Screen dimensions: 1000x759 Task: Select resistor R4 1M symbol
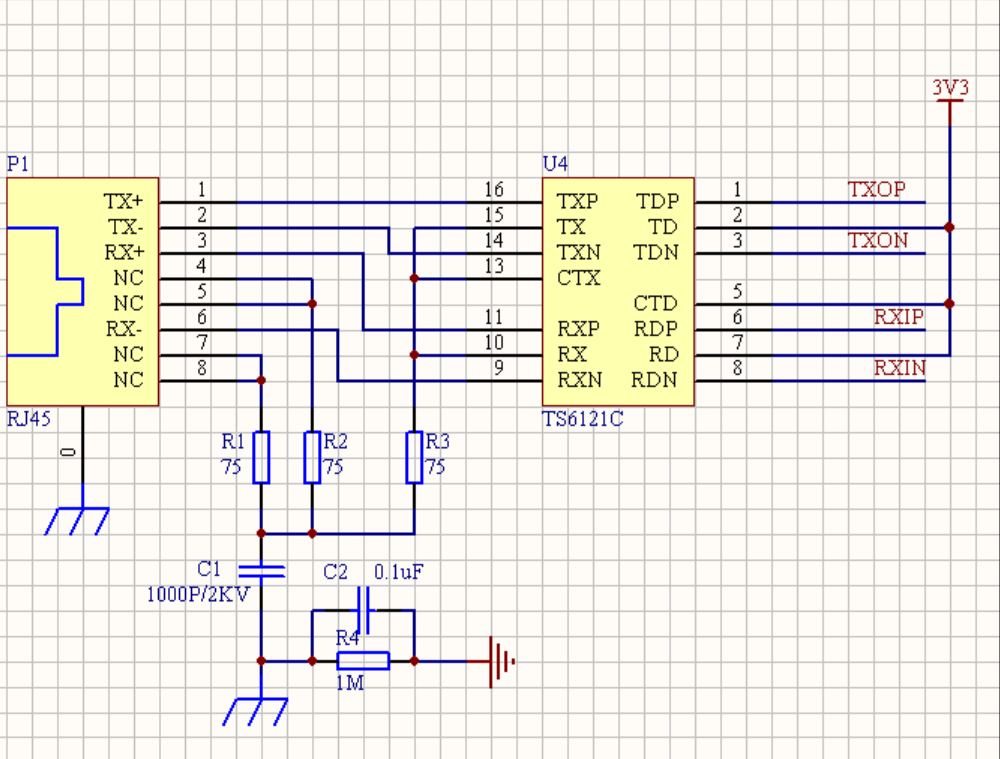point(363,661)
